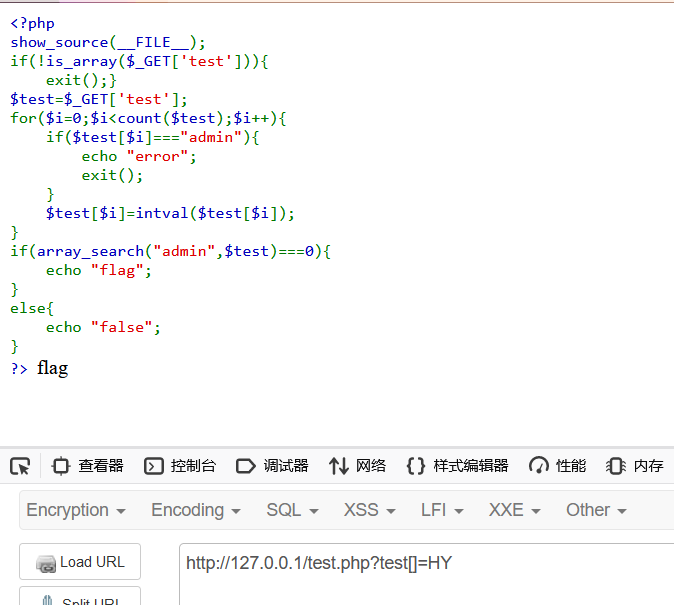Click the Split URL button
The height and width of the screenshot is (605, 674).
pos(80,598)
